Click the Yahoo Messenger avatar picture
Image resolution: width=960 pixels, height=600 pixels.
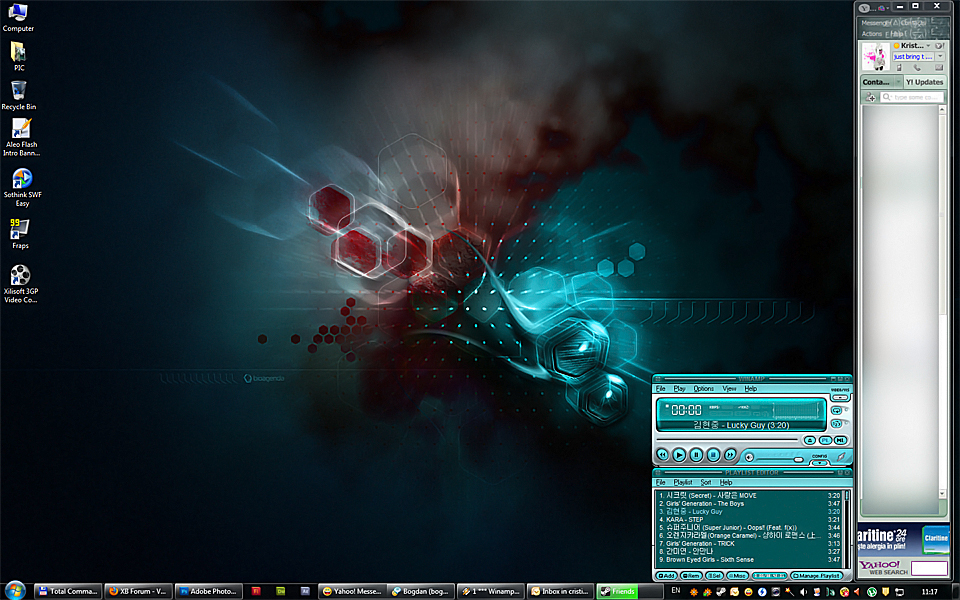[876, 57]
